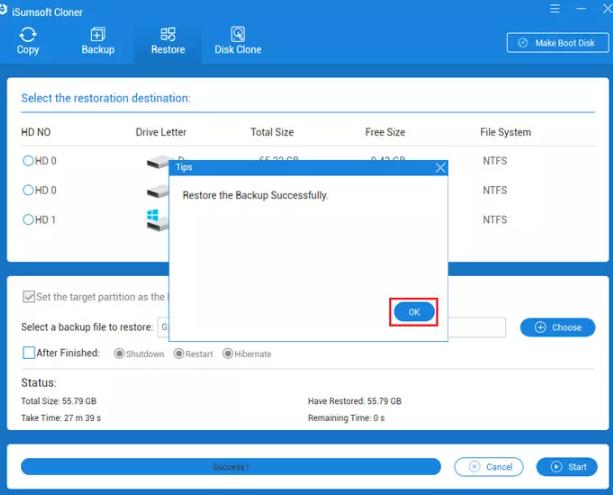Click the Take Time: 27 m 39 s text
This screenshot has height=495, width=613.
(x=61, y=418)
